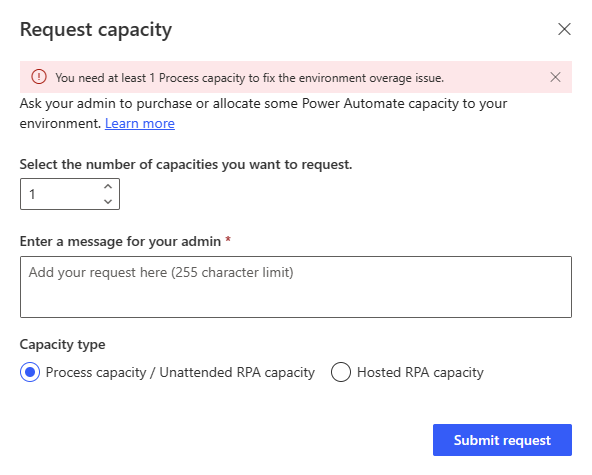Click the red error alert icon
Screen dimensions: 592x475
(x=39, y=77)
